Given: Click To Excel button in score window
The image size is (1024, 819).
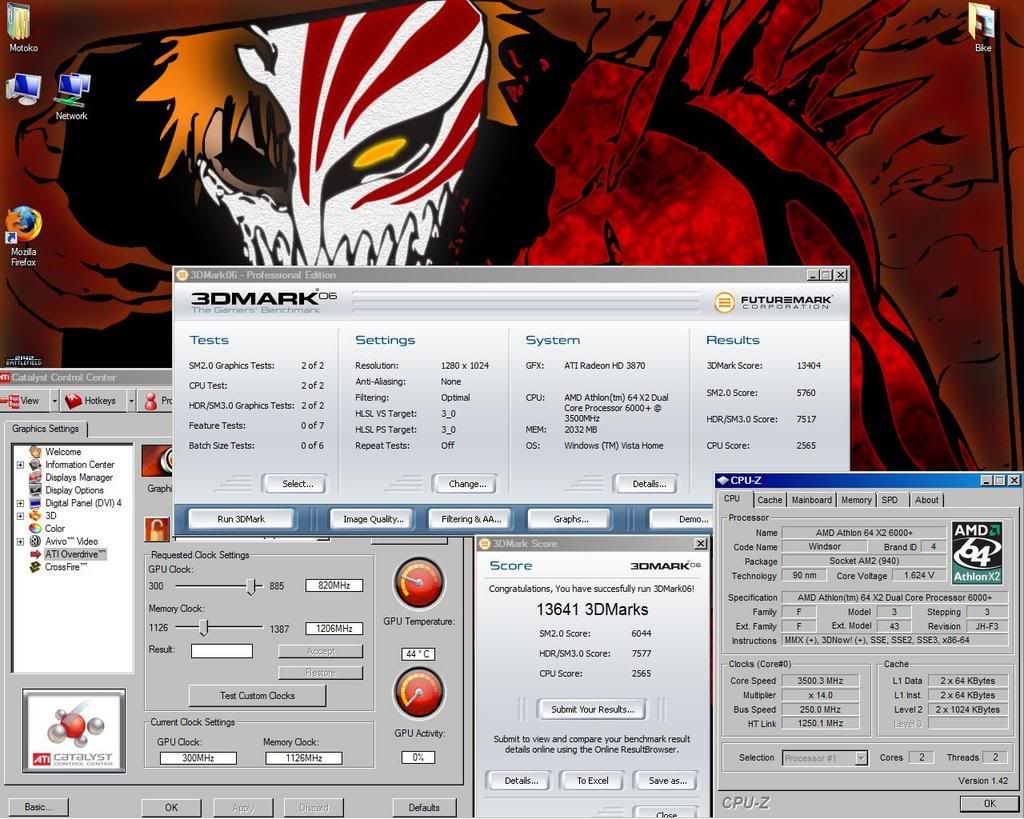Looking at the screenshot, I should (x=592, y=780).
